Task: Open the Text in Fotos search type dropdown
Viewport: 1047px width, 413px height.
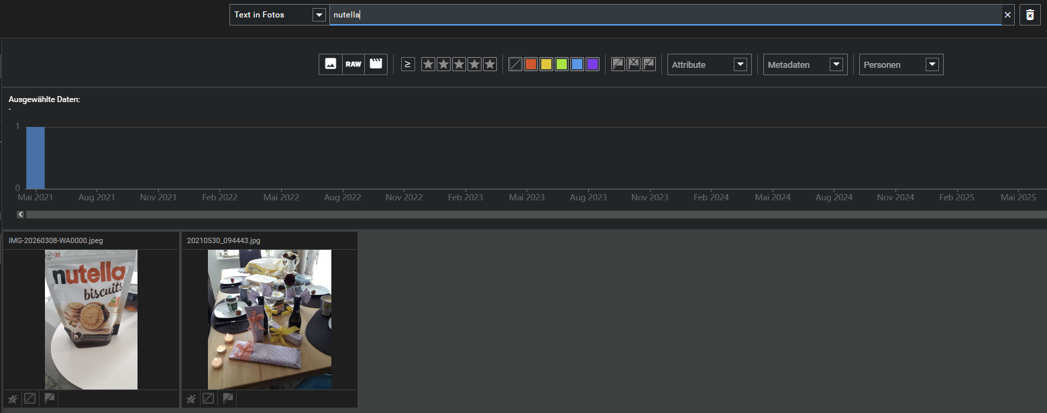Action: click(278, 15)
